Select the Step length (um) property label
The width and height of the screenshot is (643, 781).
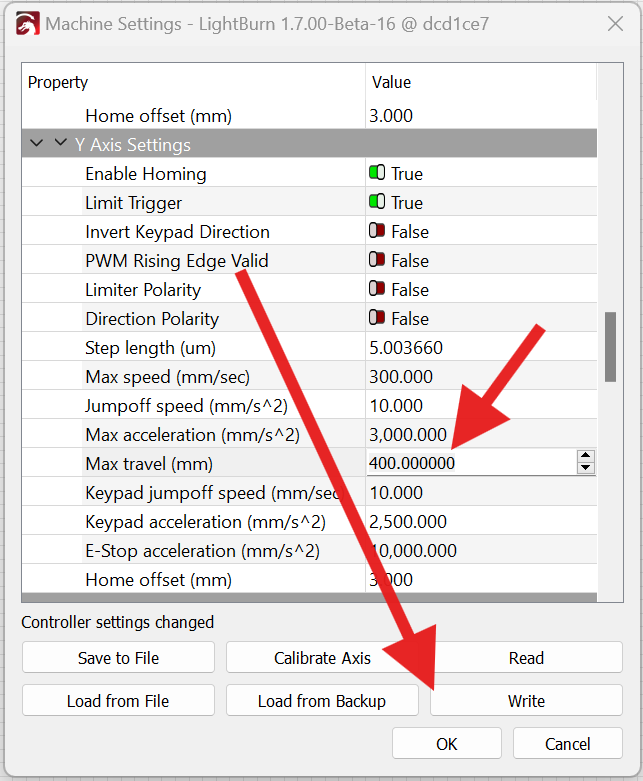click(x=150, y=348)
